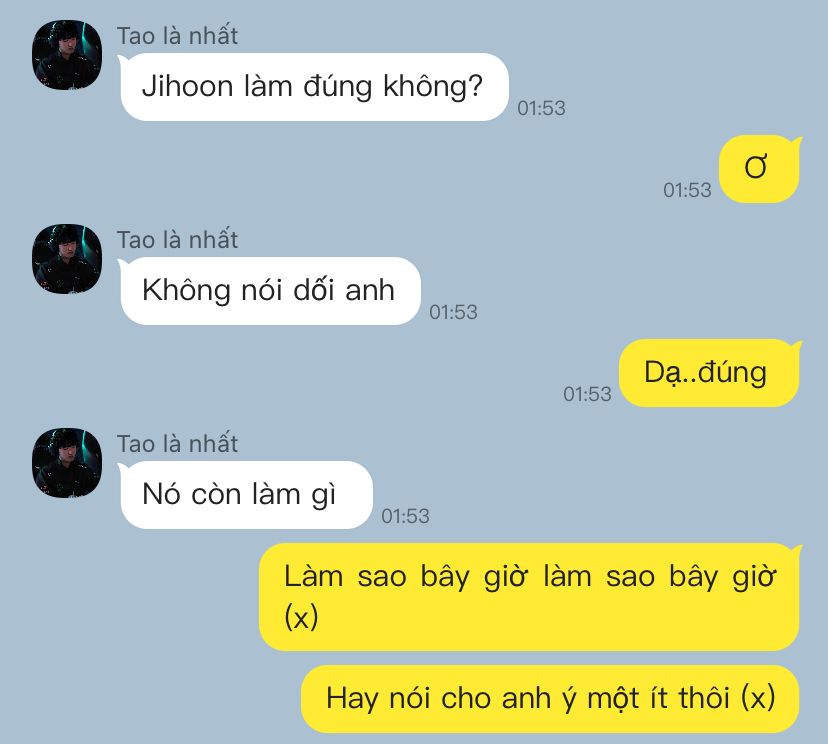This screenshot has width=828, height=744.
Task: Select "Hay nói cho anh ý" bubble
Action: coord(551,699)
